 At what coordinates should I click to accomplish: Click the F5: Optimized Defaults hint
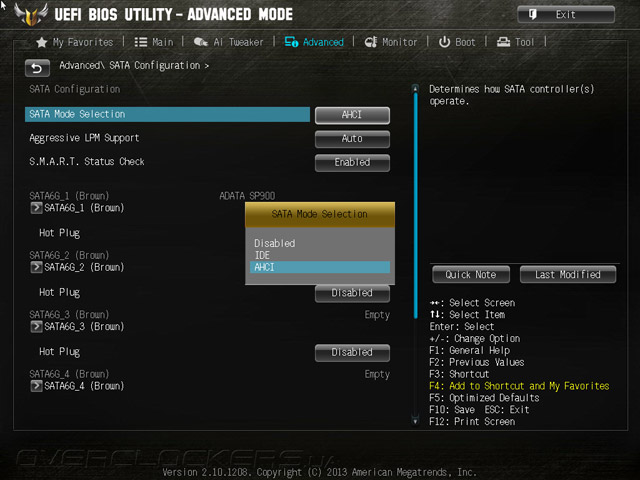tap(484, 398)
